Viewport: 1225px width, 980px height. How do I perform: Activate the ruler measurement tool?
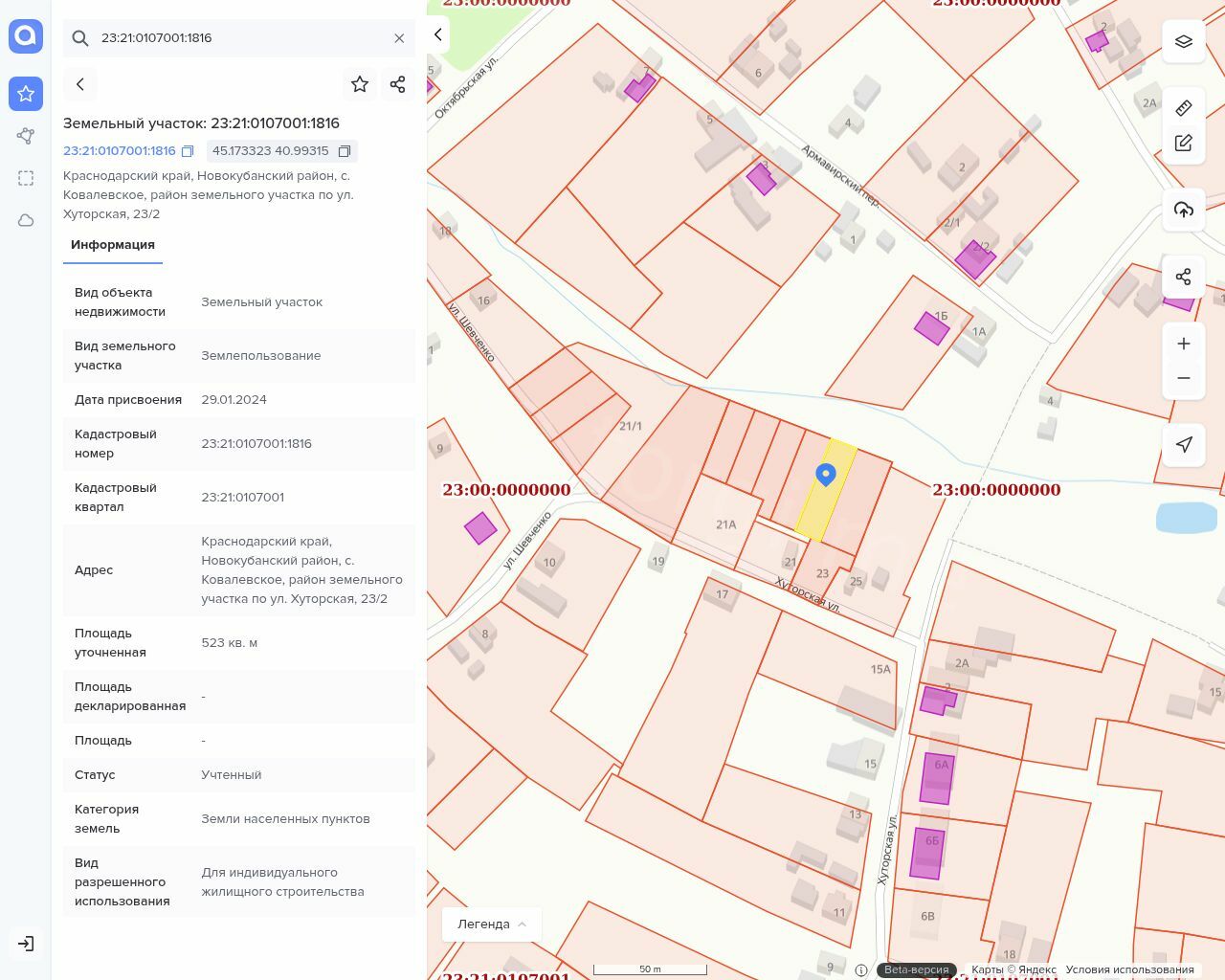[1184, 107]
